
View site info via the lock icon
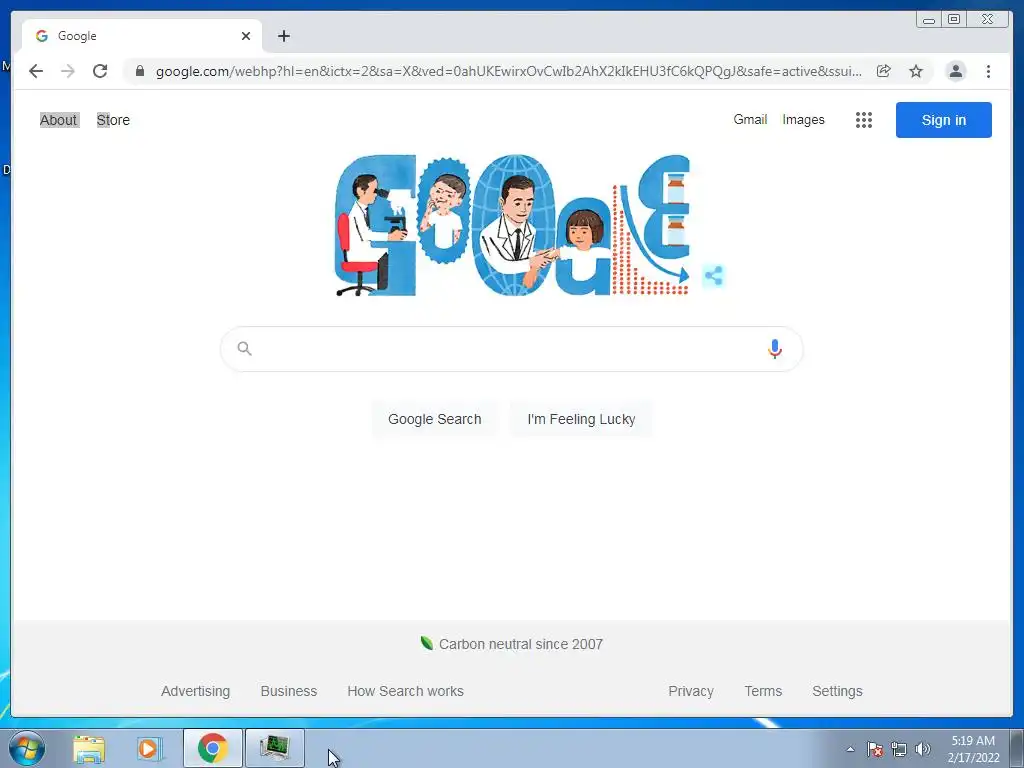[140, 71]
